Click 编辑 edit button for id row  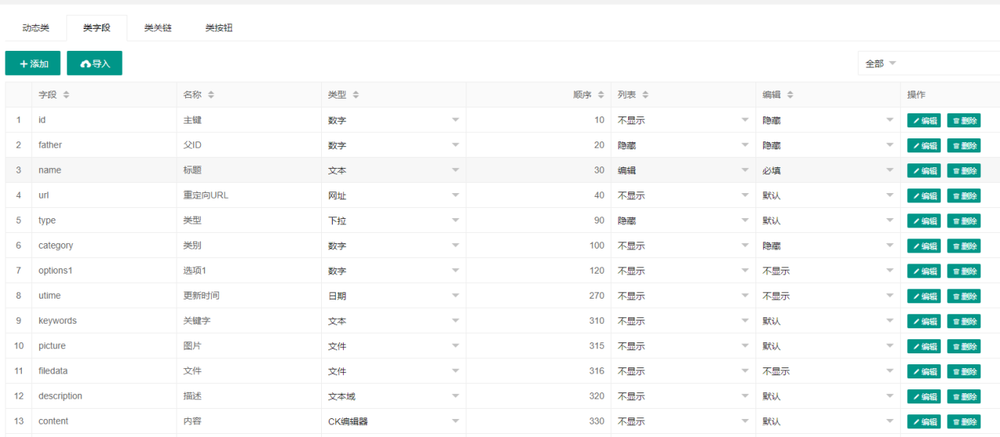pyautogui.click(x=924, y=120)
